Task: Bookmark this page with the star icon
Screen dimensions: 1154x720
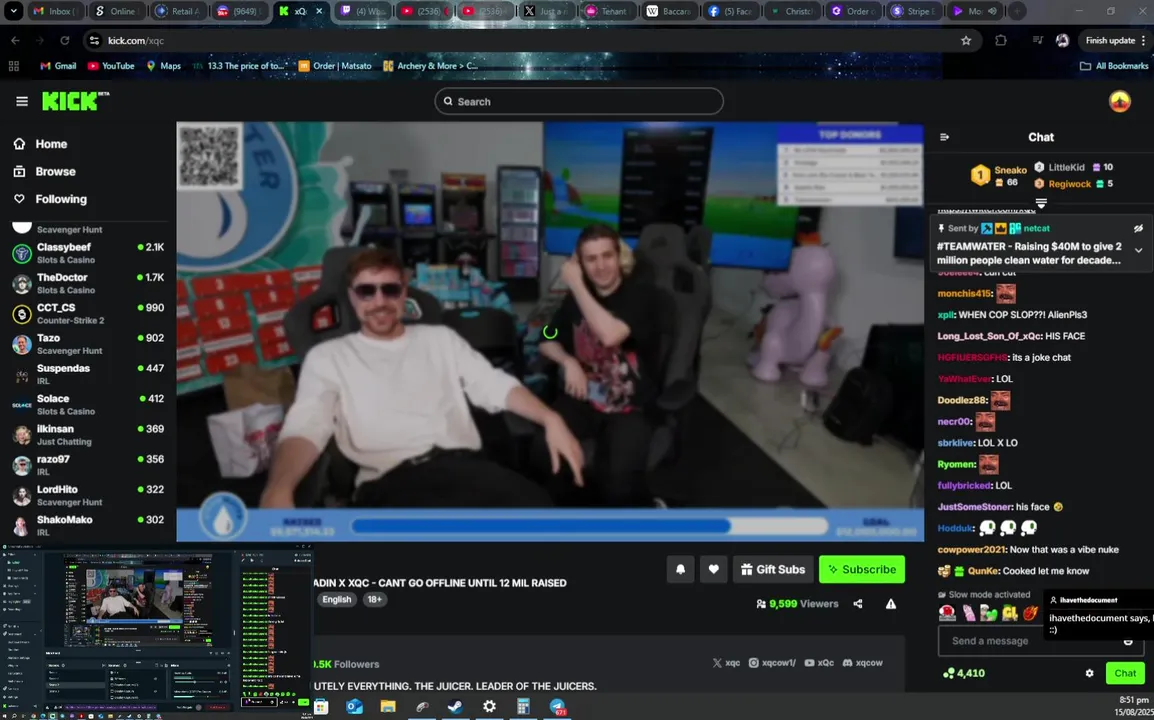Action: point(966,40)
